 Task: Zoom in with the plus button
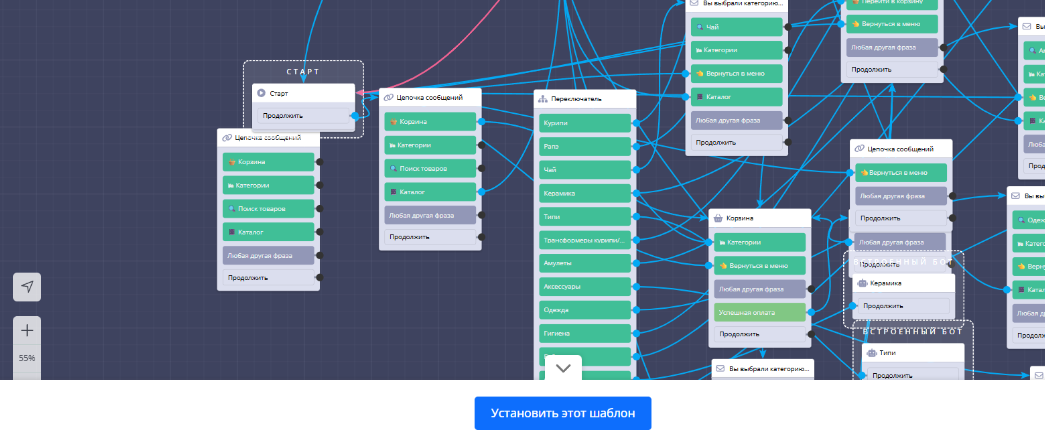point(27,330)
